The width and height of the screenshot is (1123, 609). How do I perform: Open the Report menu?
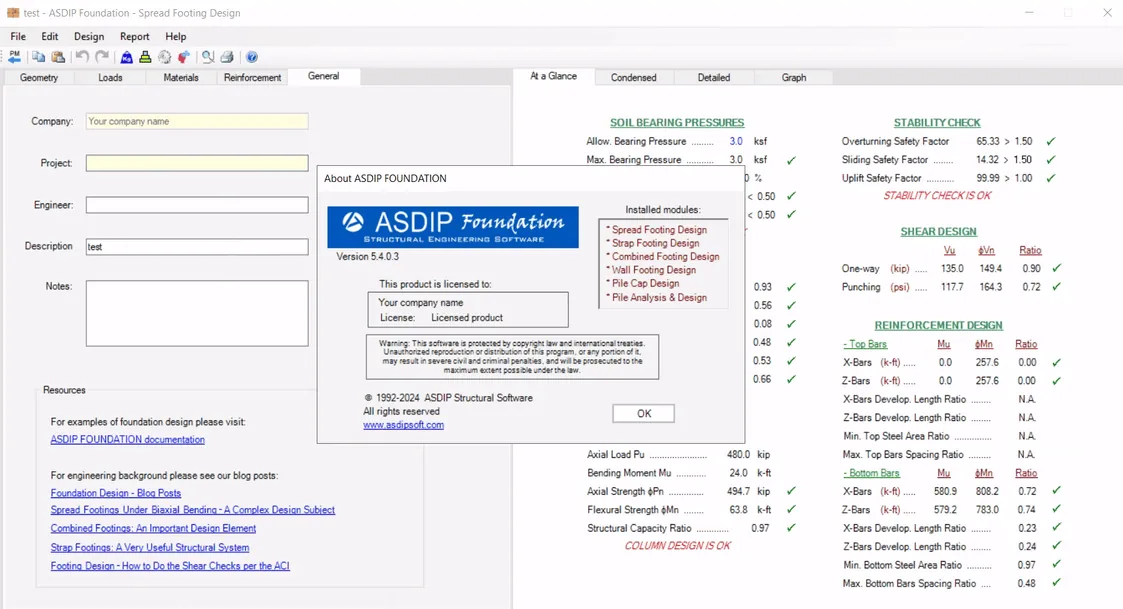click(x=135, y=37)
